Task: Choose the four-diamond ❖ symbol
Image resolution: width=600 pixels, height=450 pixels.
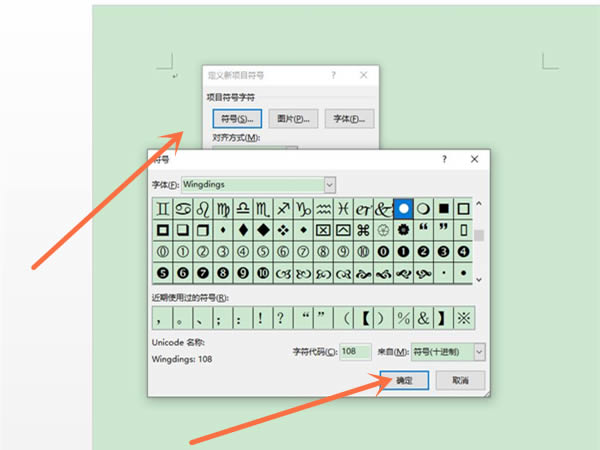Action: 283,230
